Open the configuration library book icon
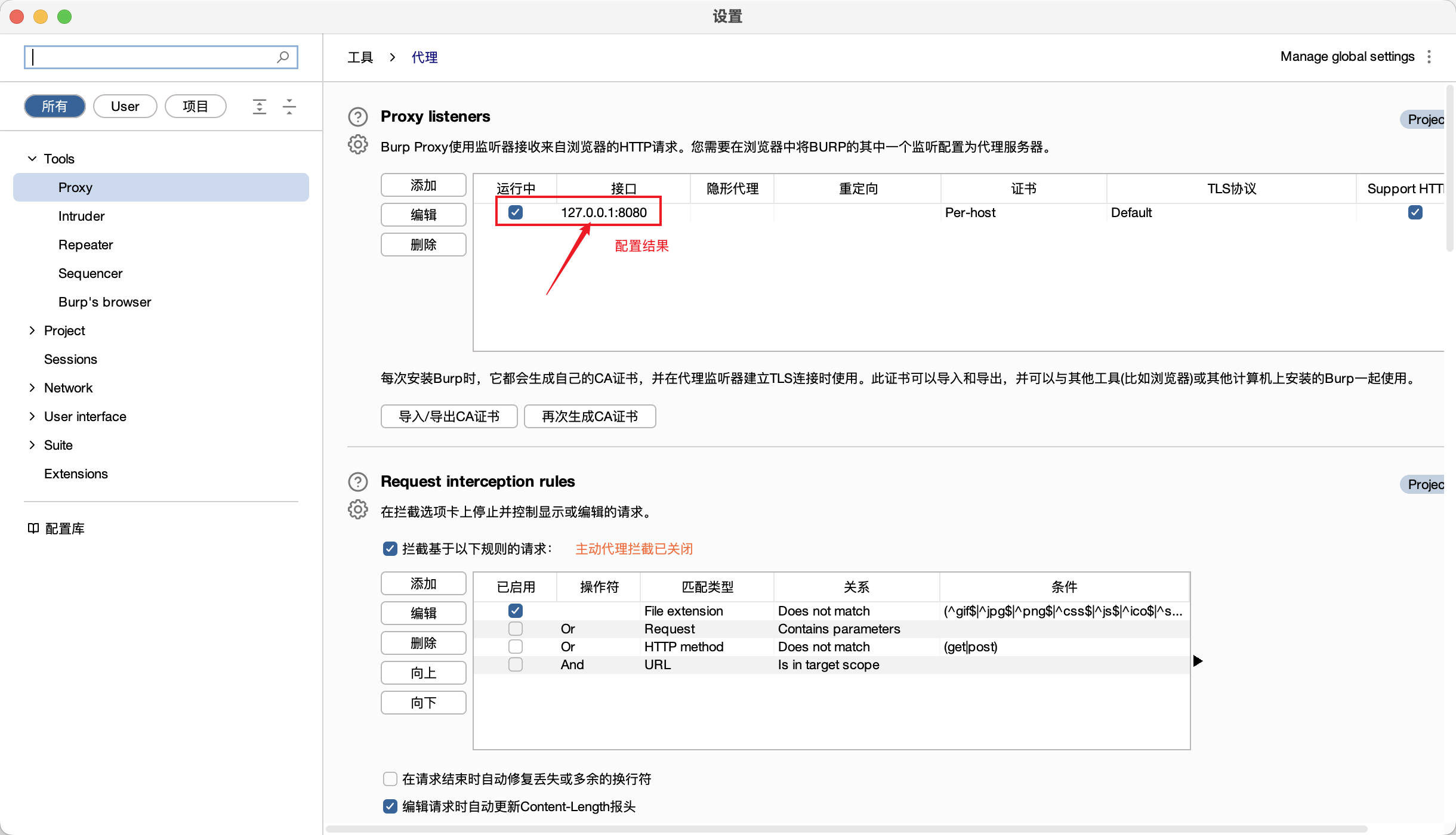Viewport: 1456px width, 835px height. (33, 528)
